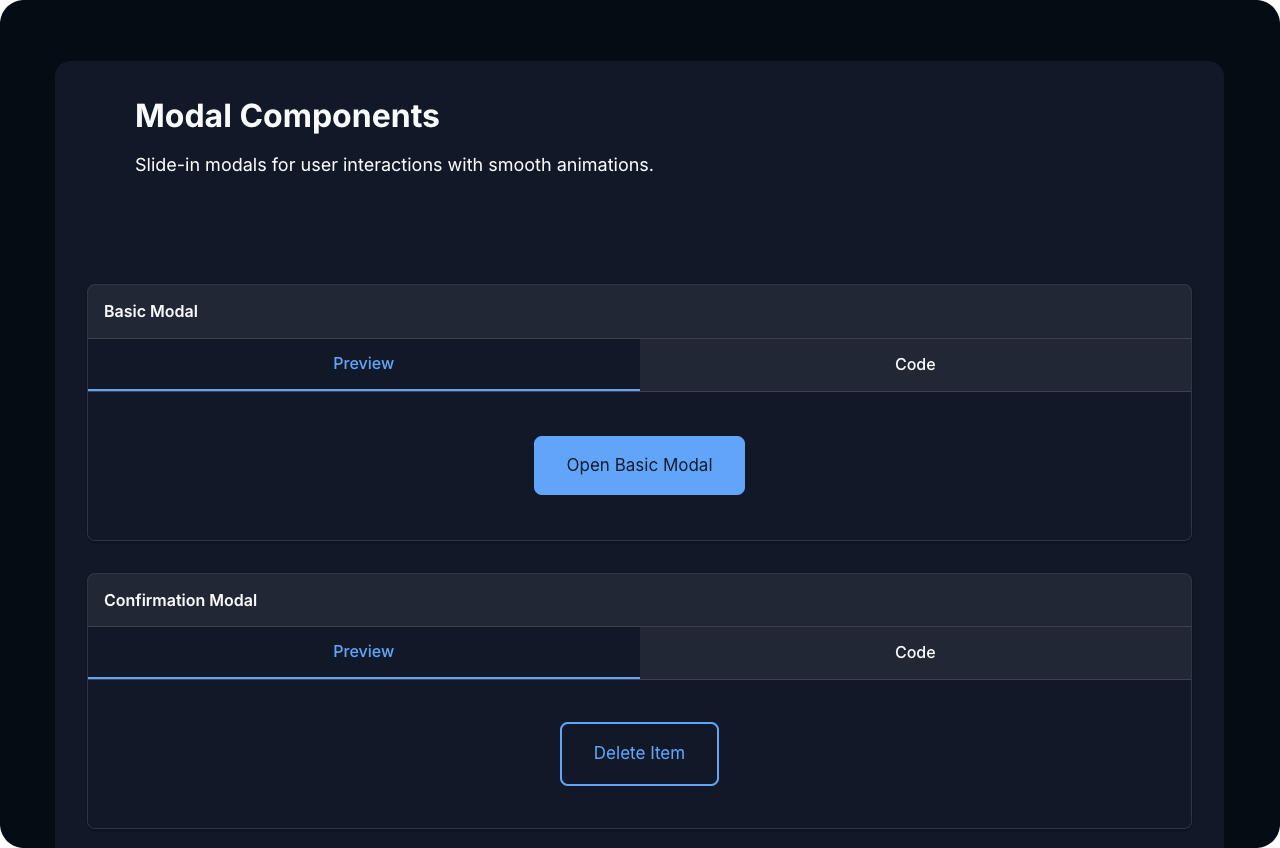Image resolution: width=1280 pixels, height=848 pixels.
Task: Switch to the Basic Modal Code tab
Action: point(915,364)
